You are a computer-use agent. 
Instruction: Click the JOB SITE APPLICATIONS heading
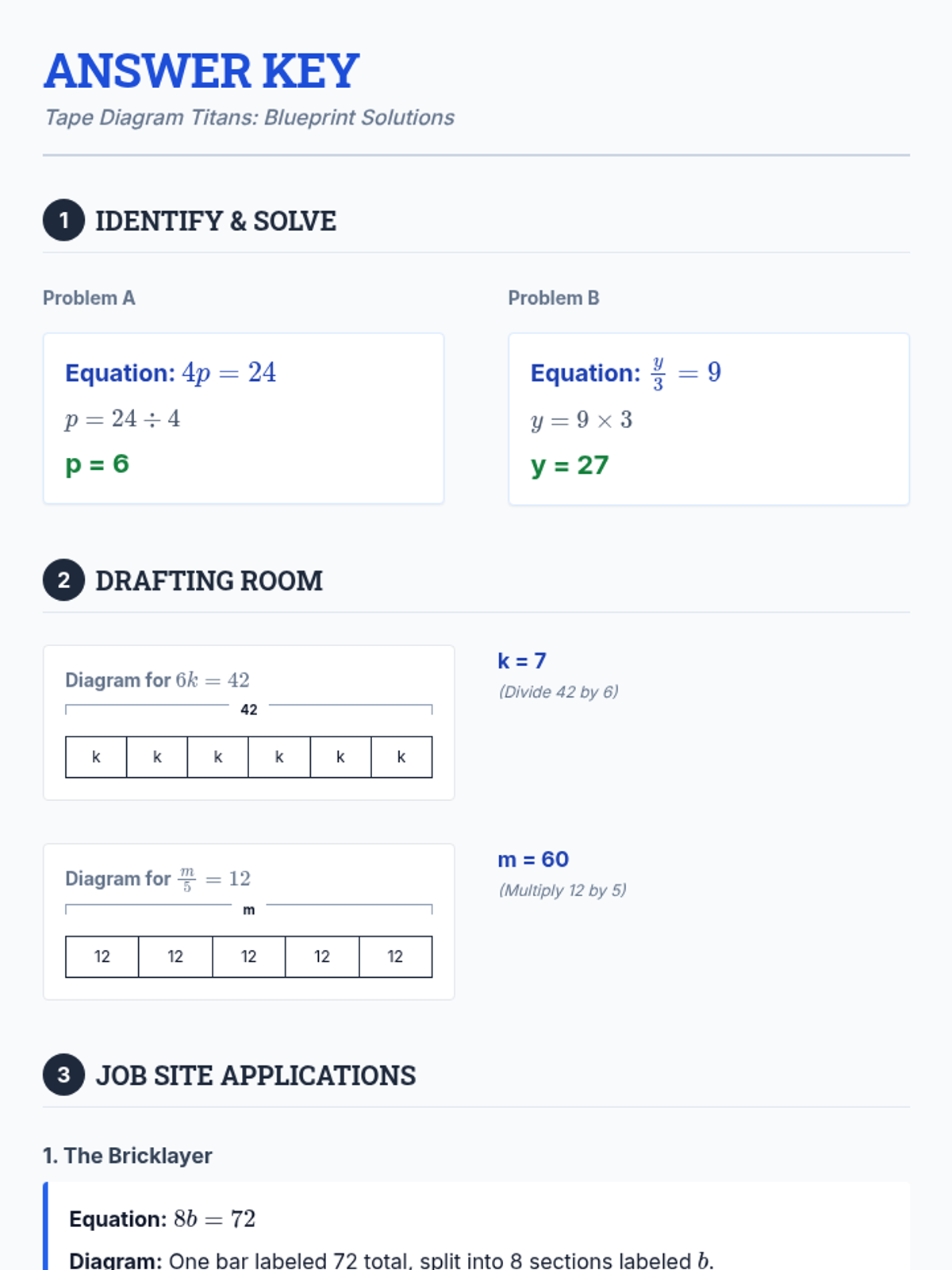pyautogui.click(x=255, y=1076)
